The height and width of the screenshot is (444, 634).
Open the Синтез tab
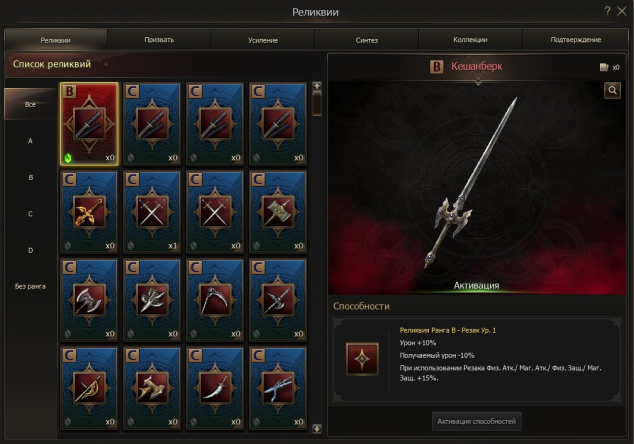[367, 40]
